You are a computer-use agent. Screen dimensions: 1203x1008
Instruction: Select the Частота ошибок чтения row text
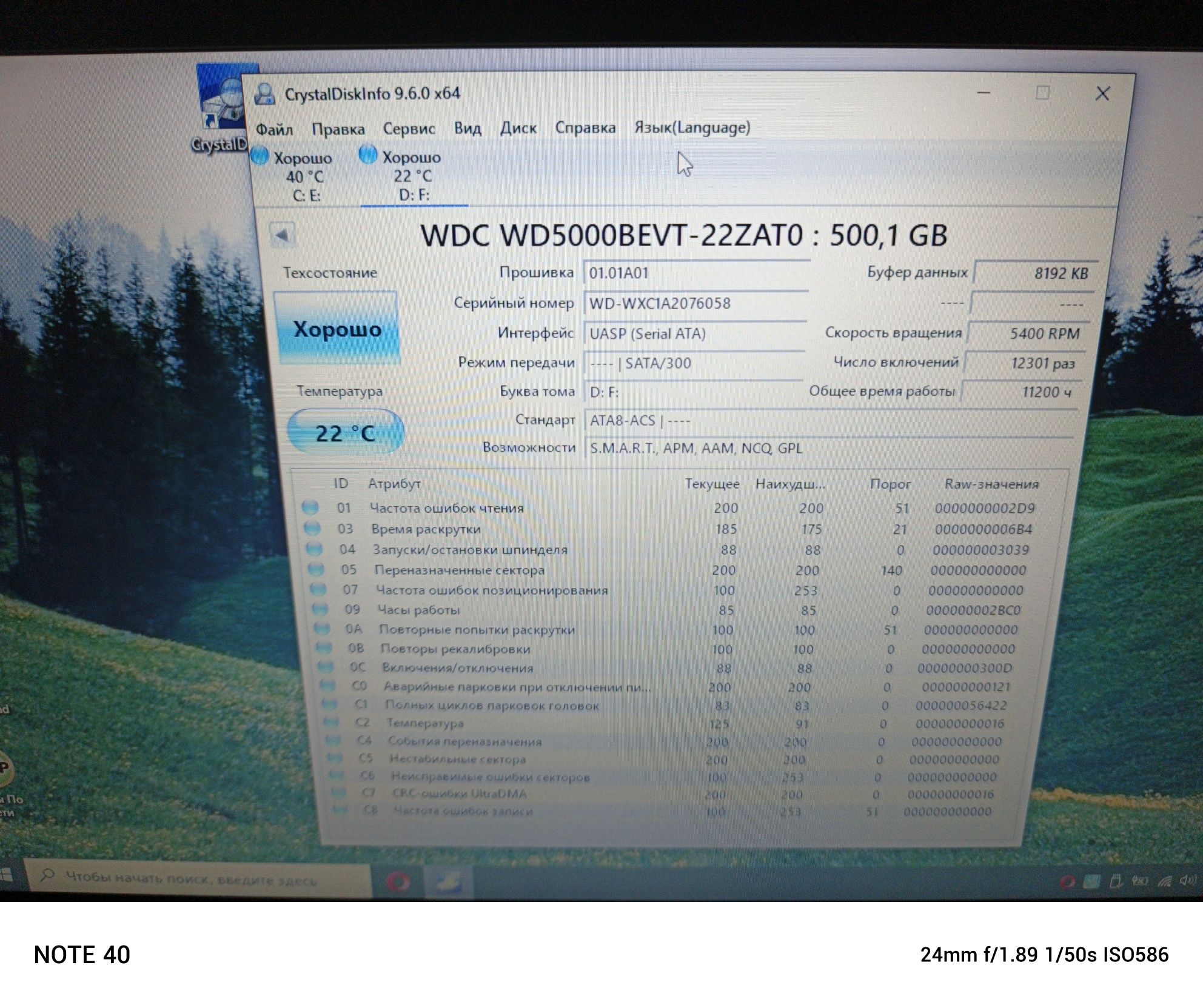[446, 508]
